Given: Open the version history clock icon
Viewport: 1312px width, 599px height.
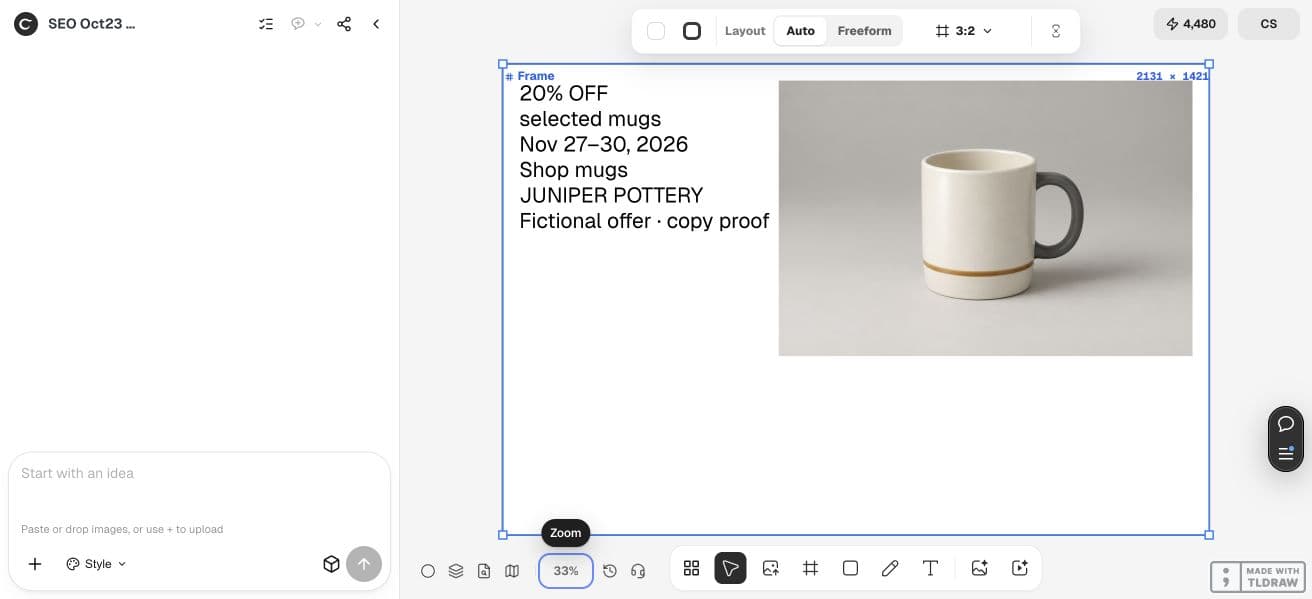Looking at the screenshot, I should pyautogui.click(x=610, y=571).
